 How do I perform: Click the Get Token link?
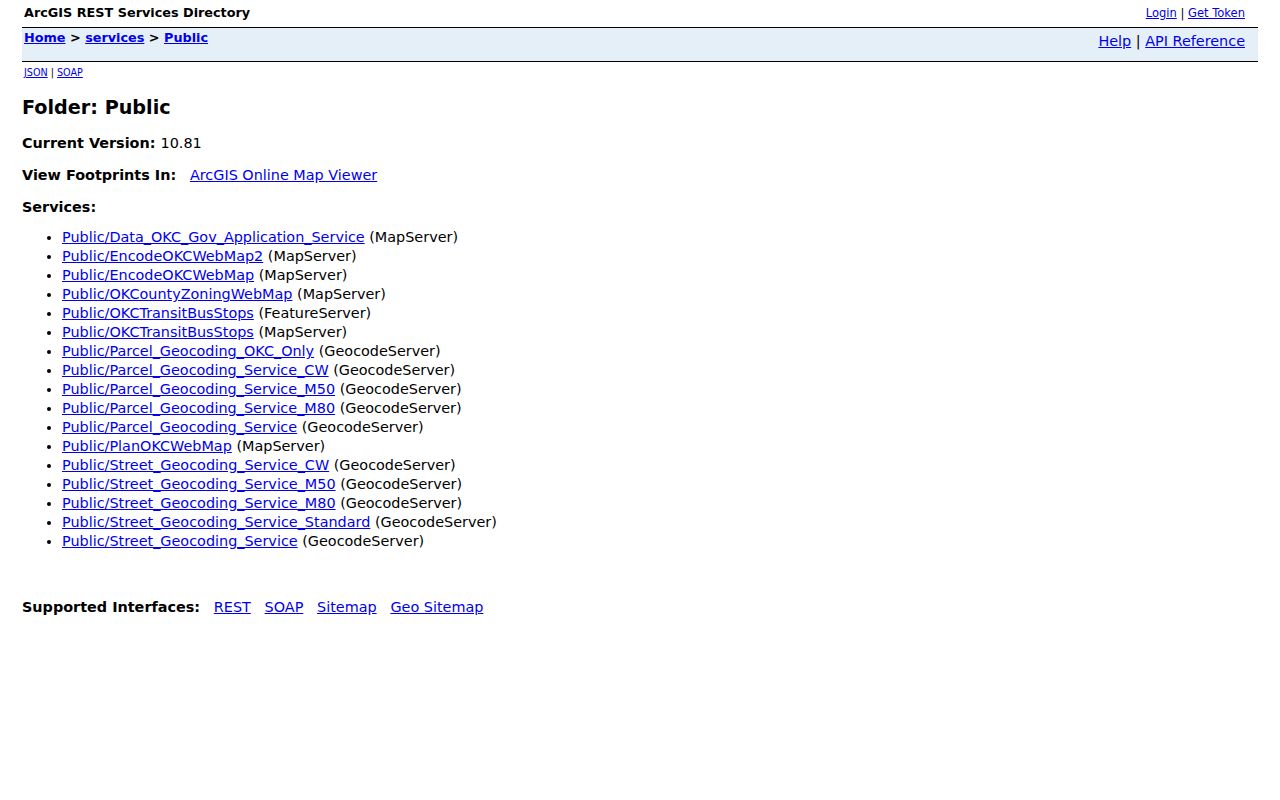(1216, 13)
